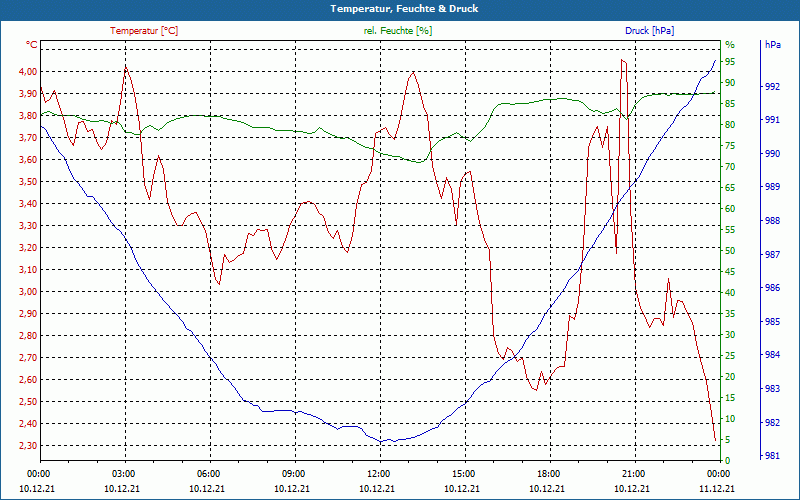This screenshot has width=800, height=500.
Task: Click blue pressure axis value '988'
Action: [773, 221]
